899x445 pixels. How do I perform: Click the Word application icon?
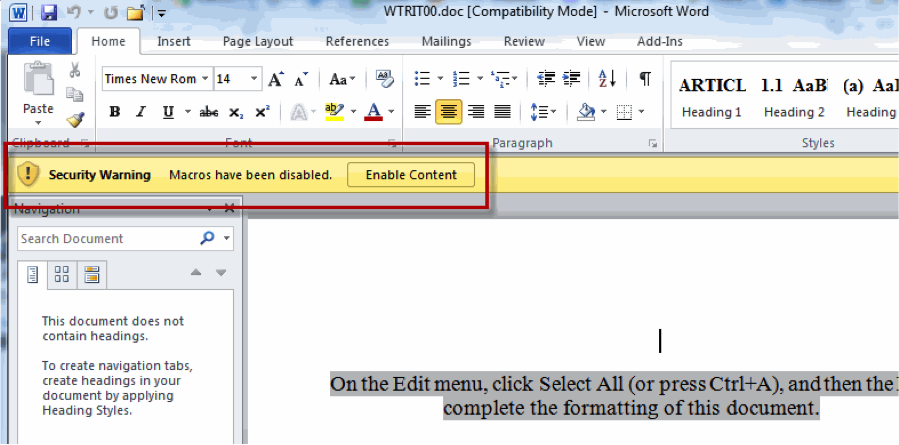(18, 12)
